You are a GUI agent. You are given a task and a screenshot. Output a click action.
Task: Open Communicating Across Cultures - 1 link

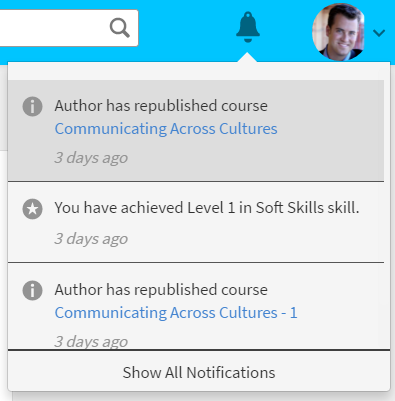tap(176, 313)
